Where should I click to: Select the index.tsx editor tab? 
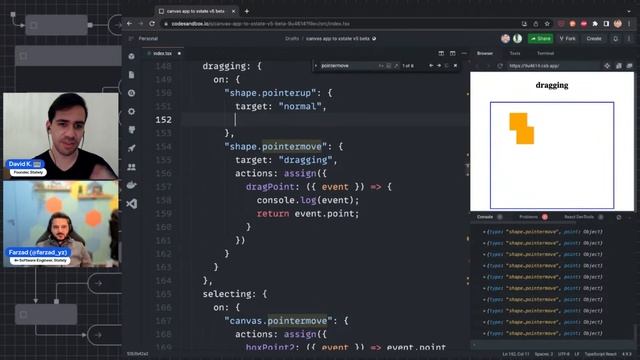(163, 53)
